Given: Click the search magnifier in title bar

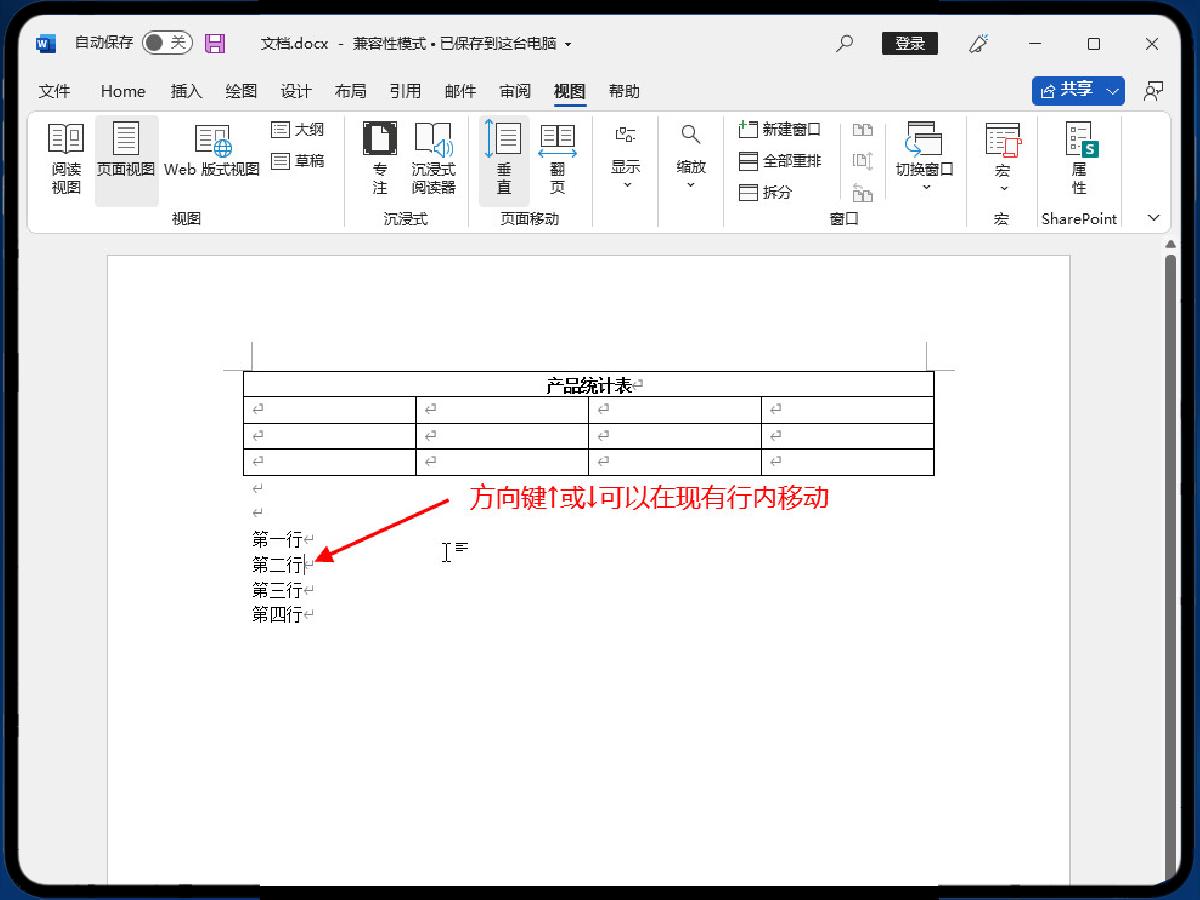Looking at the screenshot, I should (845, 43).
